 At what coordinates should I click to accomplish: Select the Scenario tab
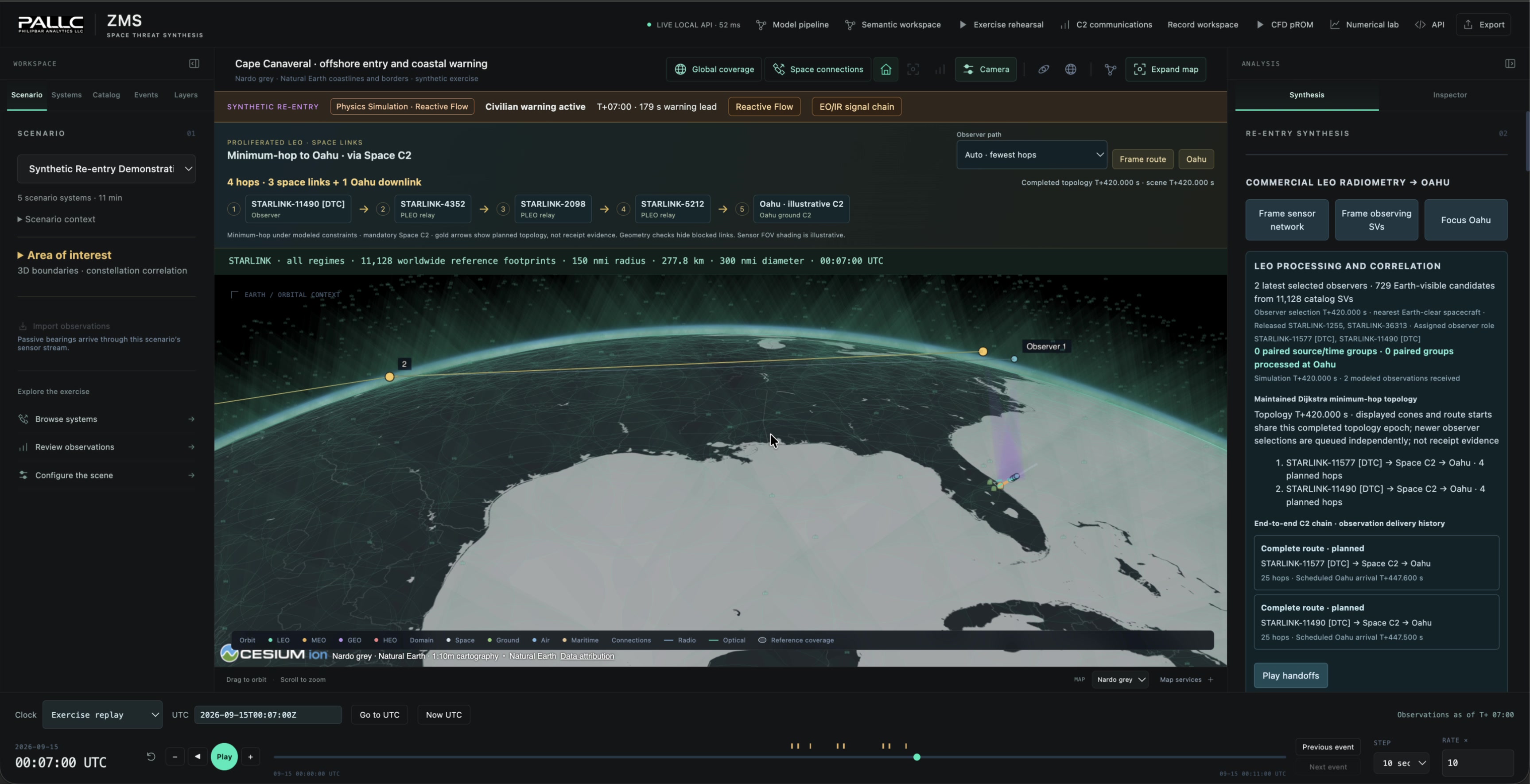(x=27, y=95)
